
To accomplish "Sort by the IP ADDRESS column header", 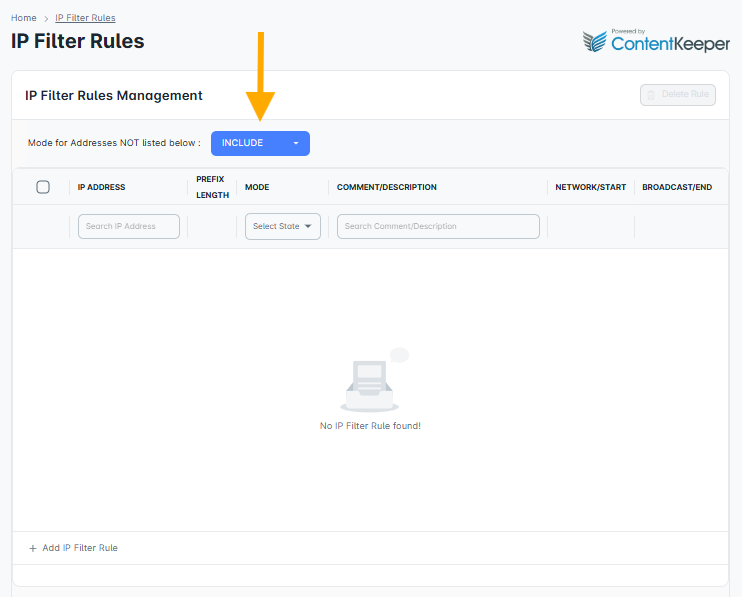I will click(x=101, y=187).
